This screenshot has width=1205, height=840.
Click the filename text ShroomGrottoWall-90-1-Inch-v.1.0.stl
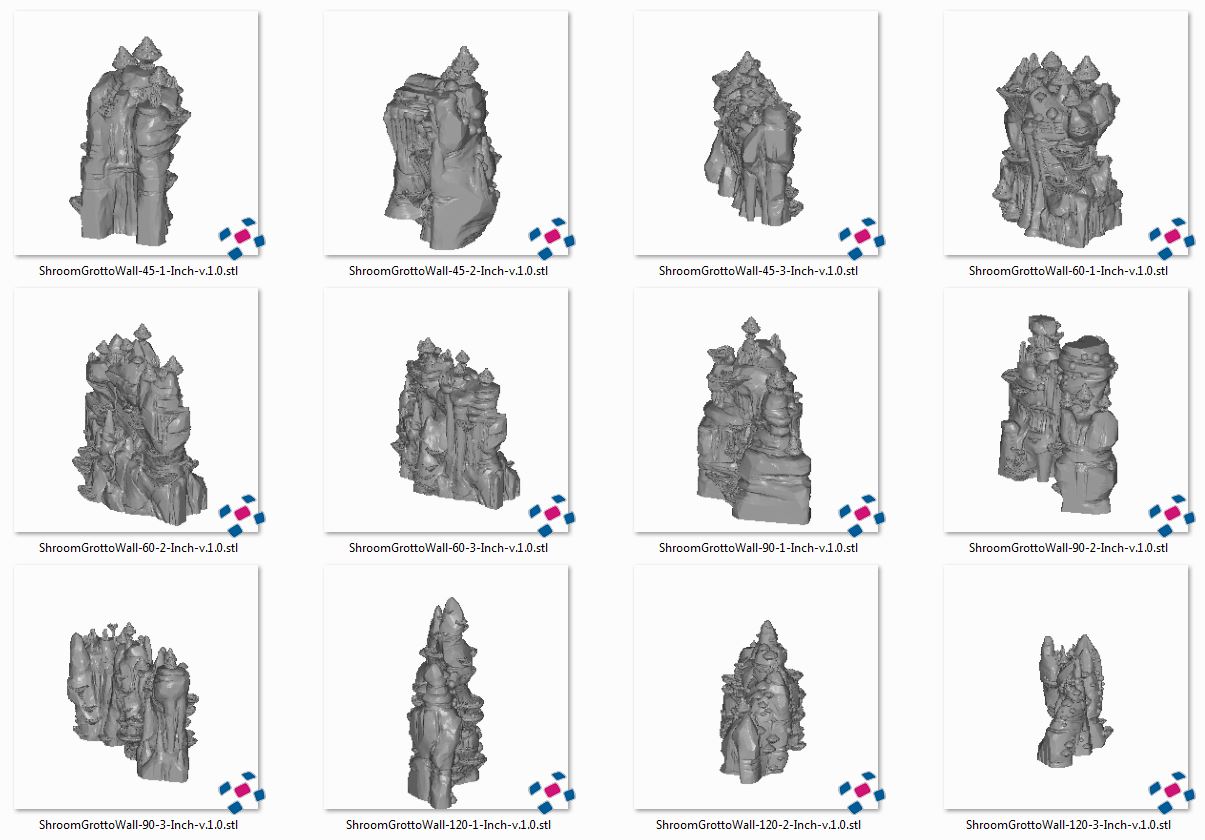758,548
